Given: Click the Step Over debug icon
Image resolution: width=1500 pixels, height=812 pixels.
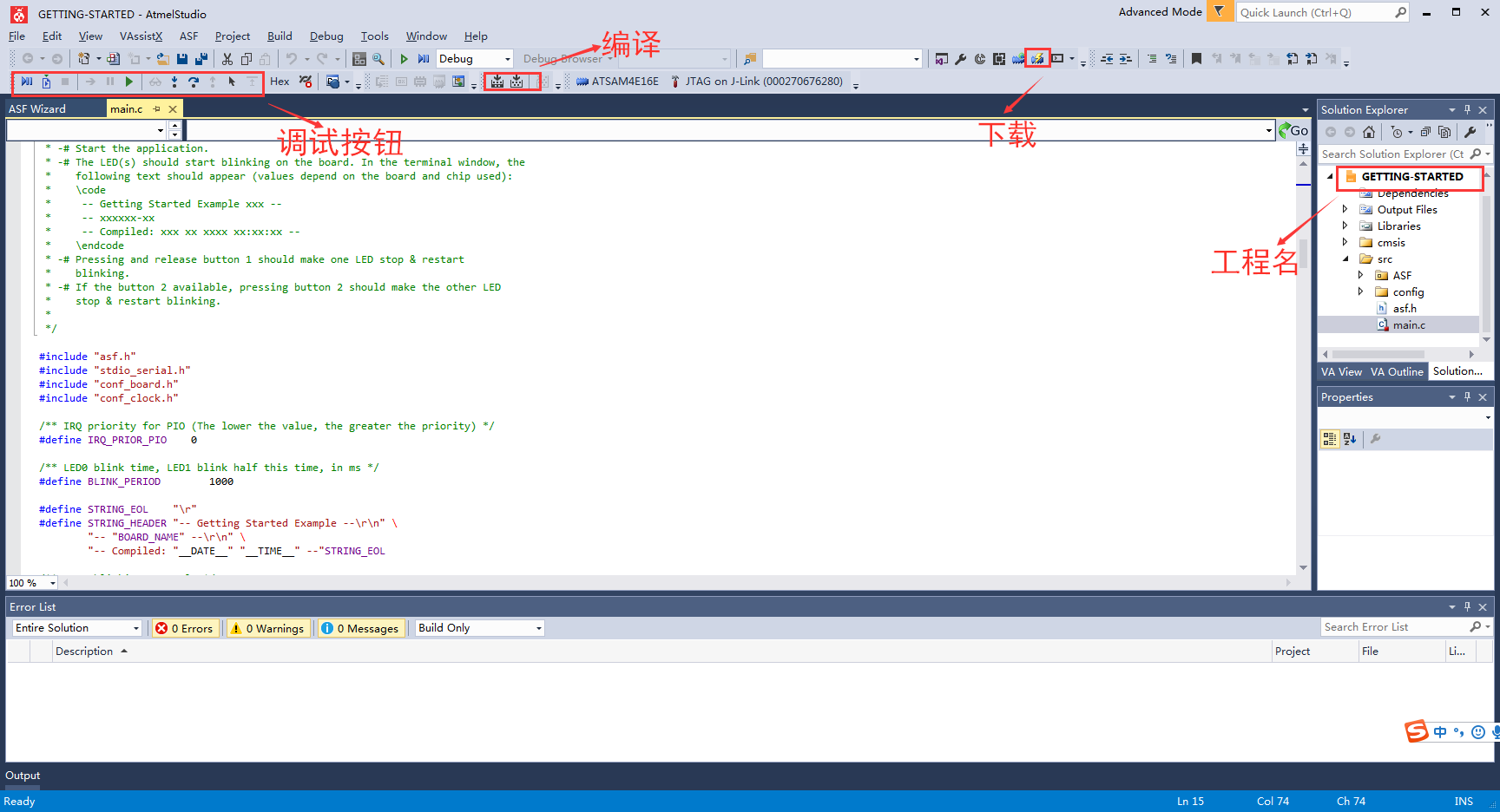Looking at the screenshot, I should (194, 82).
